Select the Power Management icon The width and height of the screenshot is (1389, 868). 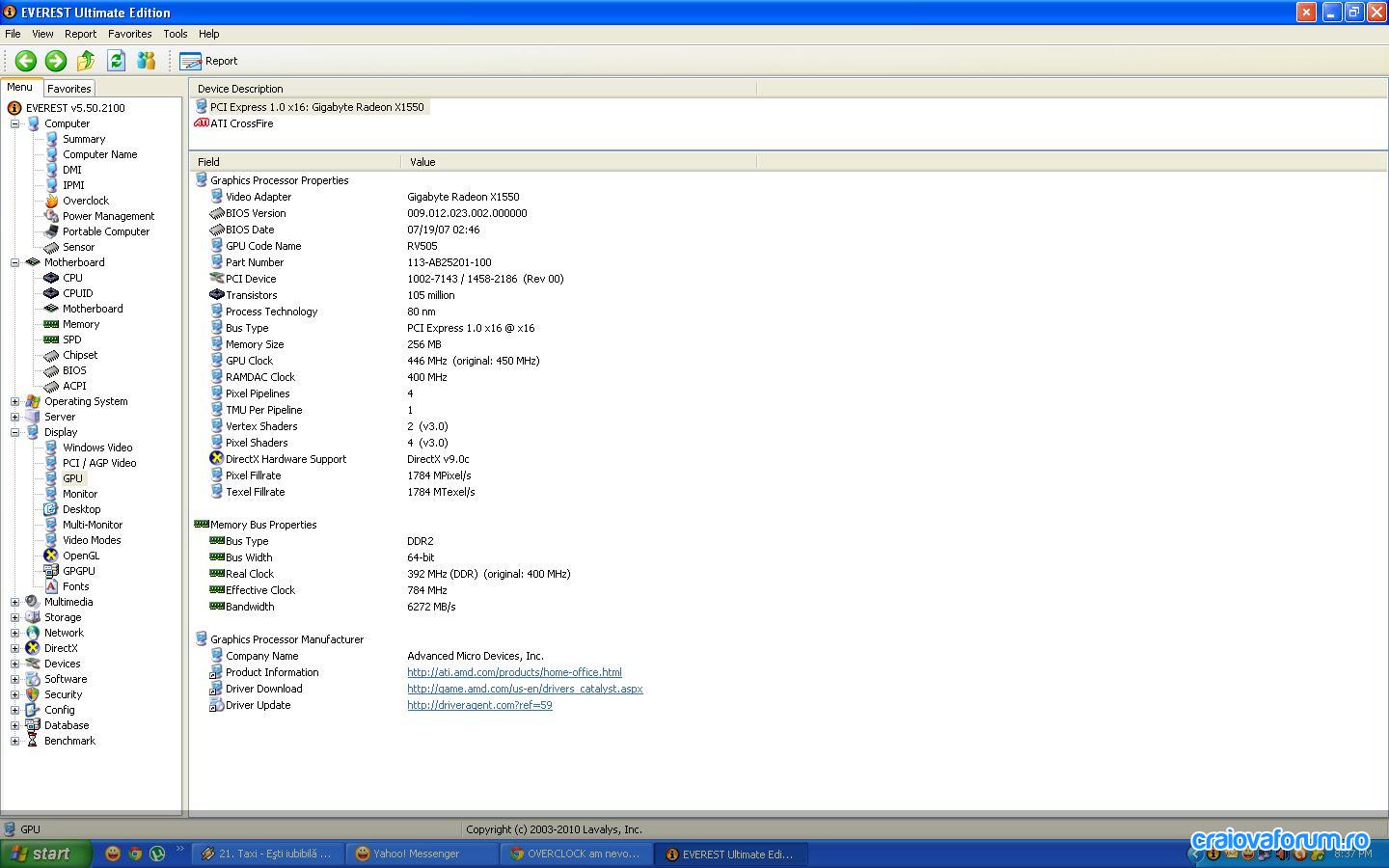point(51,216)
